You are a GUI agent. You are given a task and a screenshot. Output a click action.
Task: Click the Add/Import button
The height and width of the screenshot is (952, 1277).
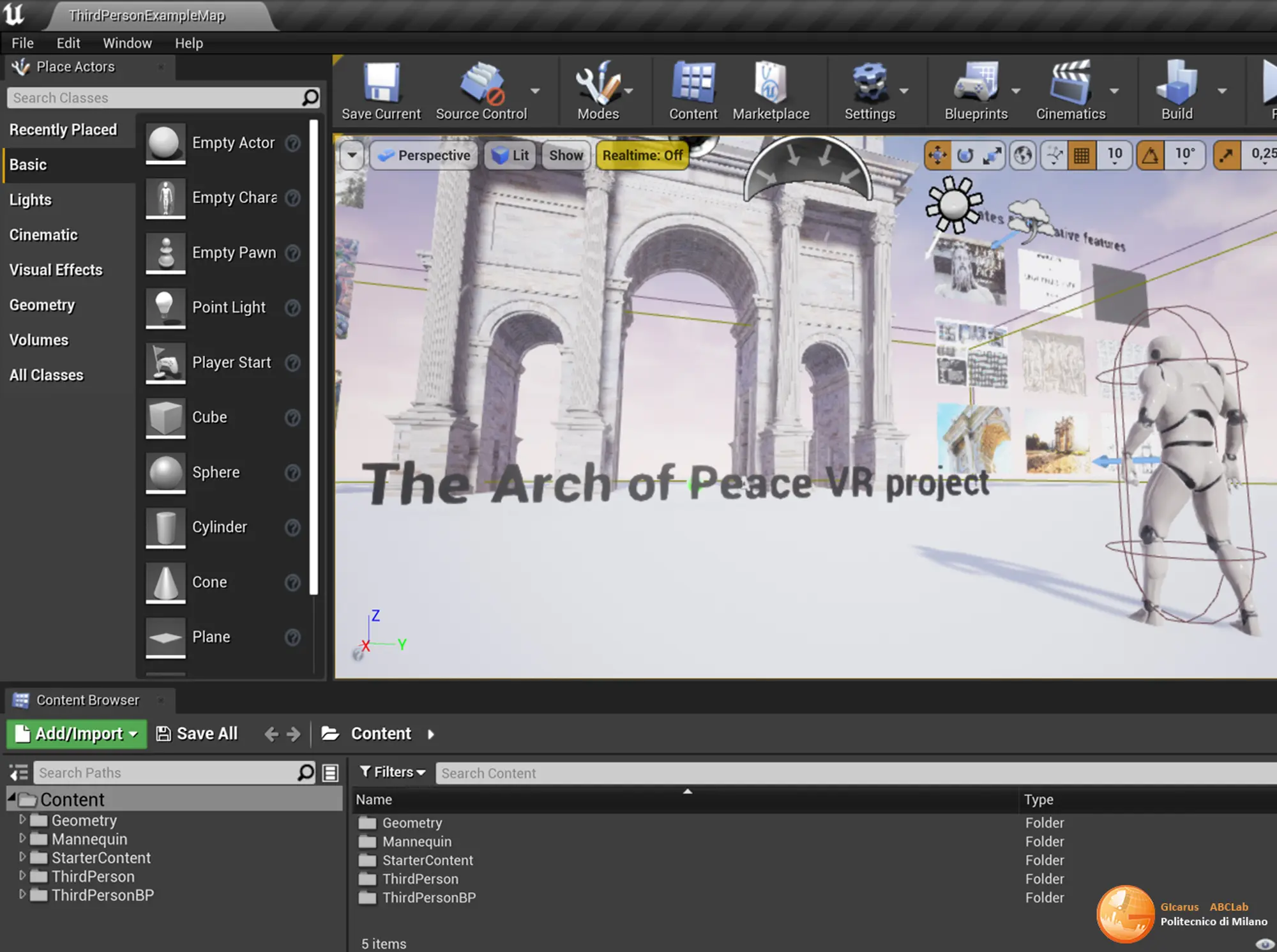(x=76, y=734)
